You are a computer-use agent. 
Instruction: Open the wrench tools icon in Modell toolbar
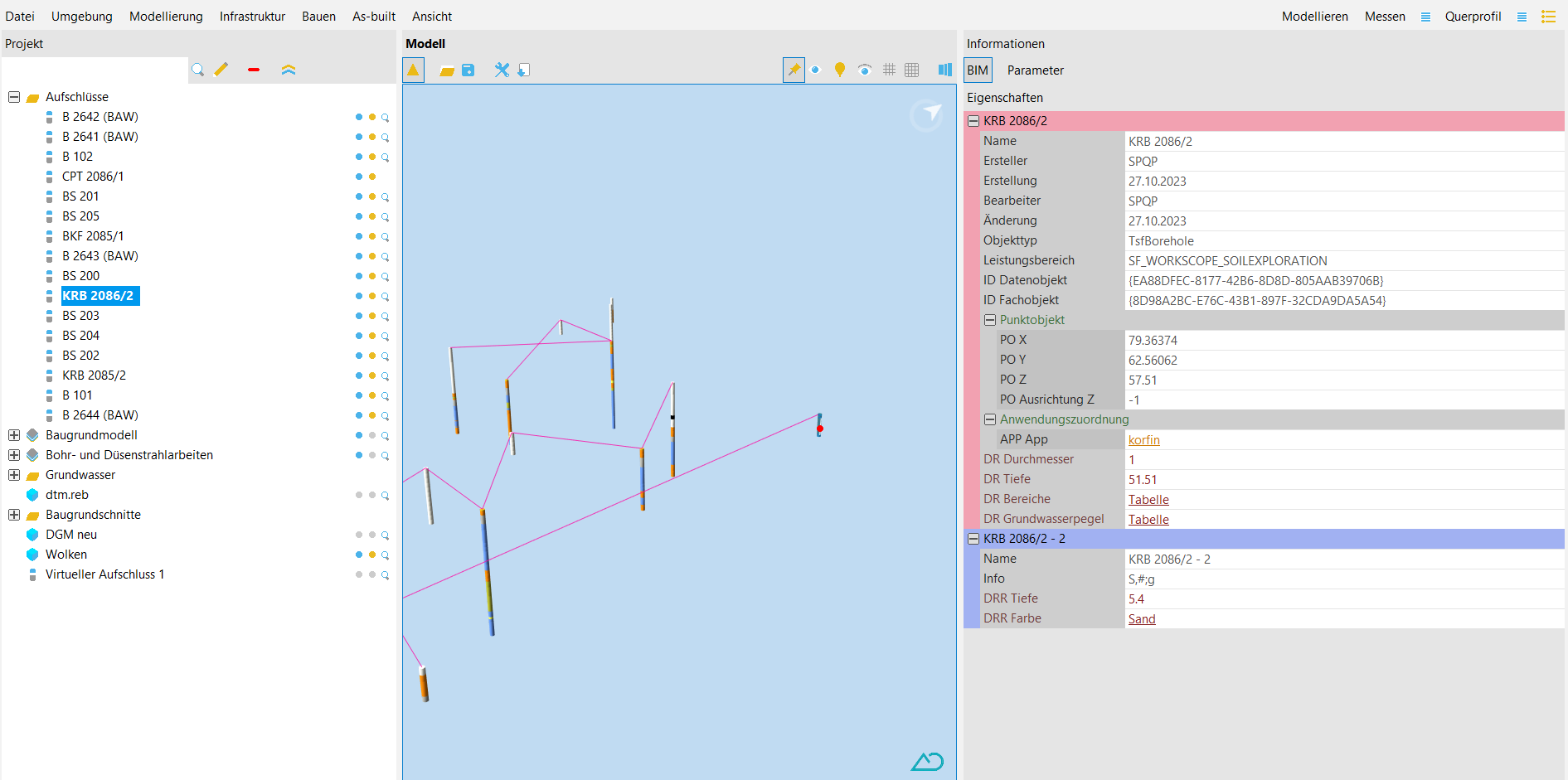coord(502,70)
